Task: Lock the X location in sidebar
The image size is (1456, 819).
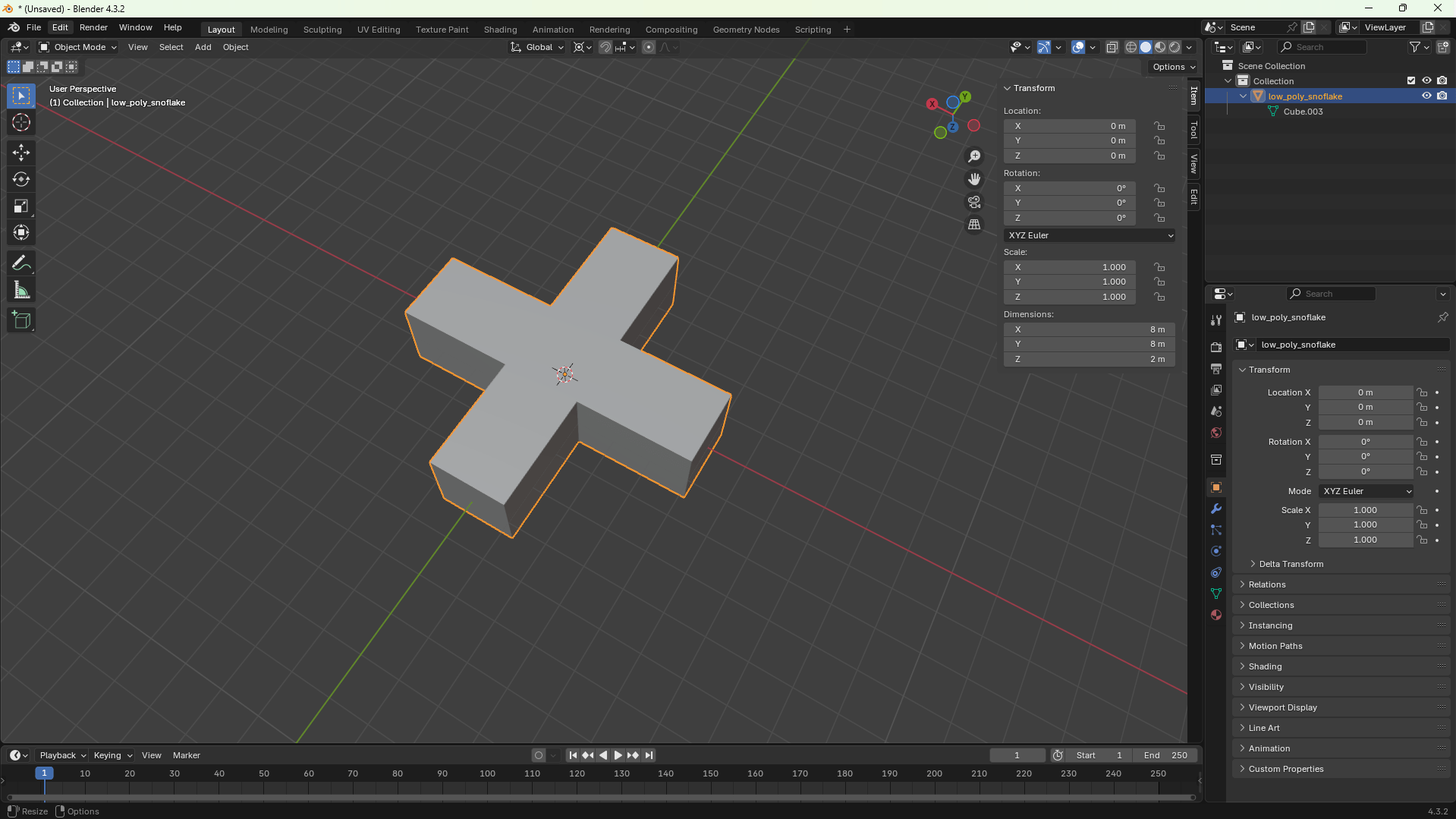Action: 1159,126
